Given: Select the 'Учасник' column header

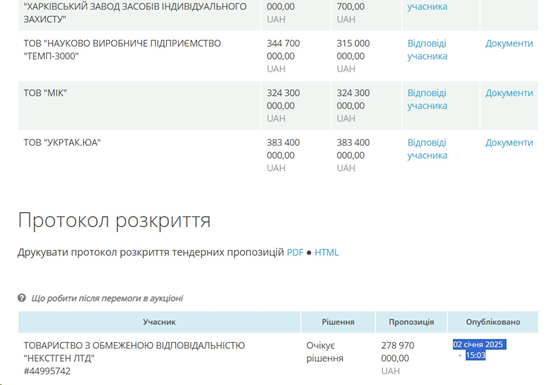Looking at the screenshot, I should (159, 322).
